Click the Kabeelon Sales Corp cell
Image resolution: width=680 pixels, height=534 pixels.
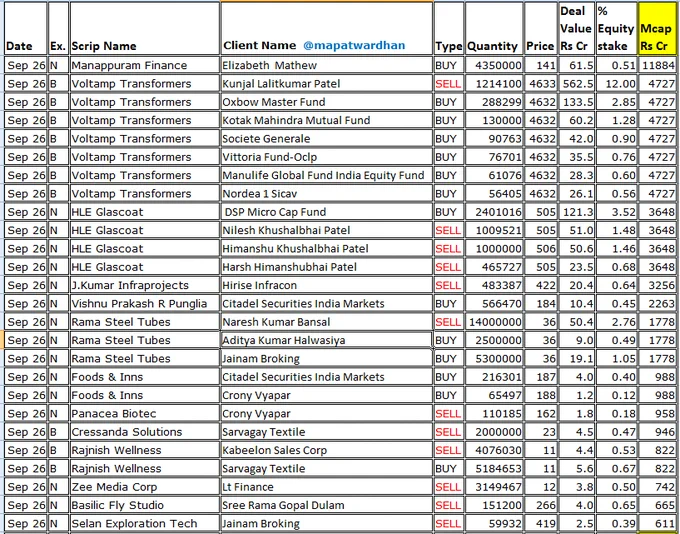click(327, 450)
